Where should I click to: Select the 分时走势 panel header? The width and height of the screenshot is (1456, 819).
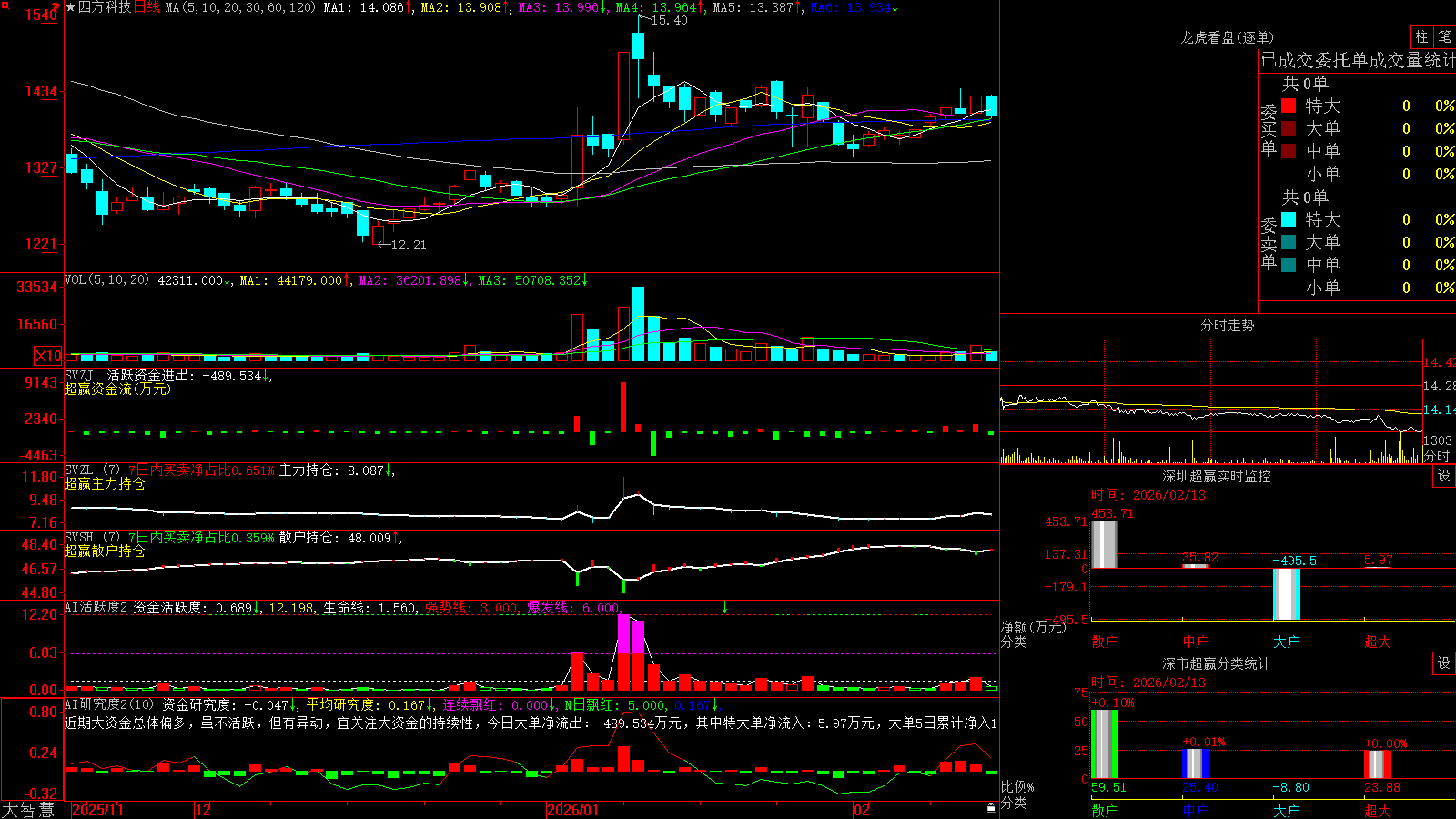tap(1227, 325)
